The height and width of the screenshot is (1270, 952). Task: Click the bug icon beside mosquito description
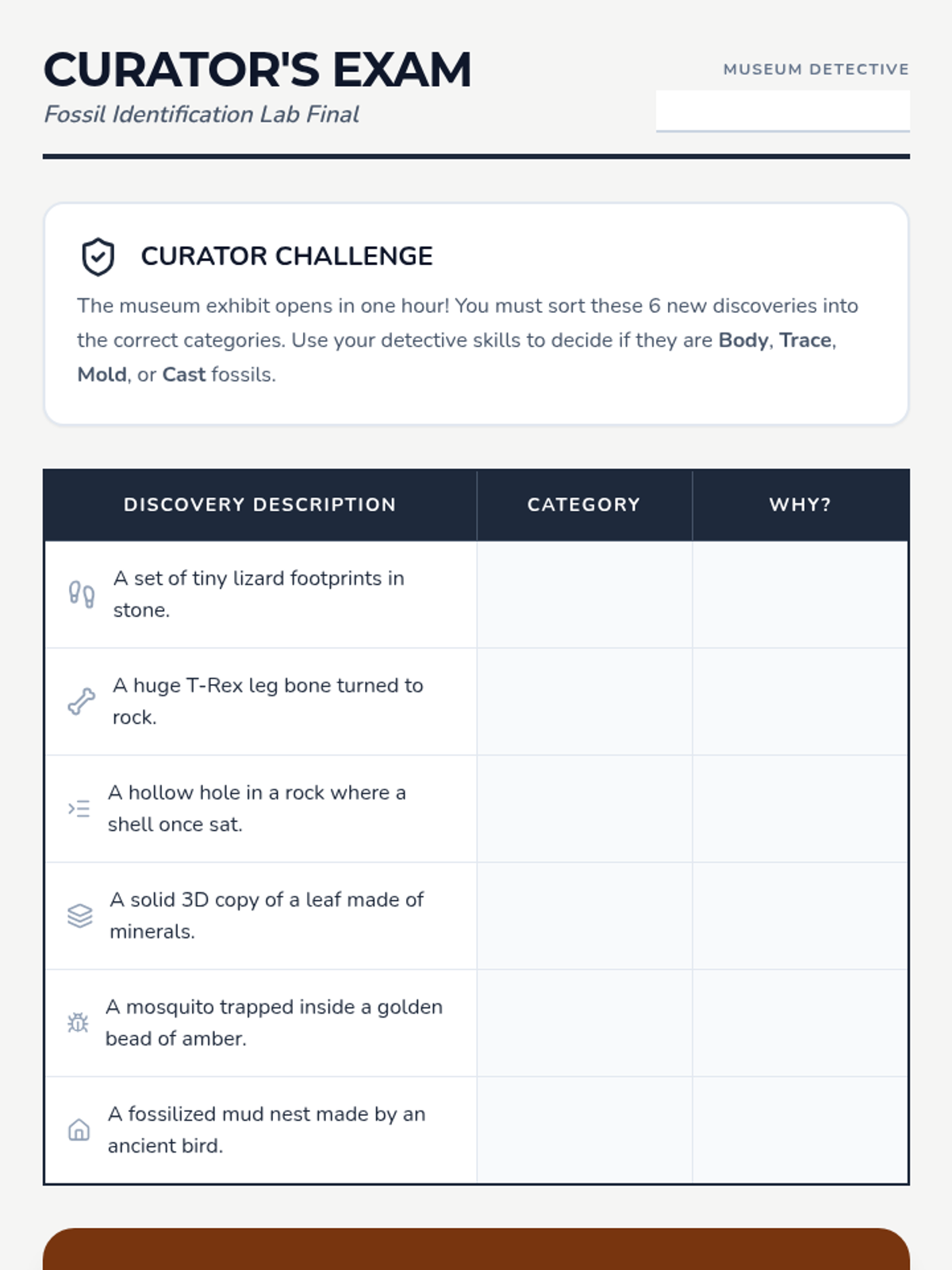tap(78, 1023)
